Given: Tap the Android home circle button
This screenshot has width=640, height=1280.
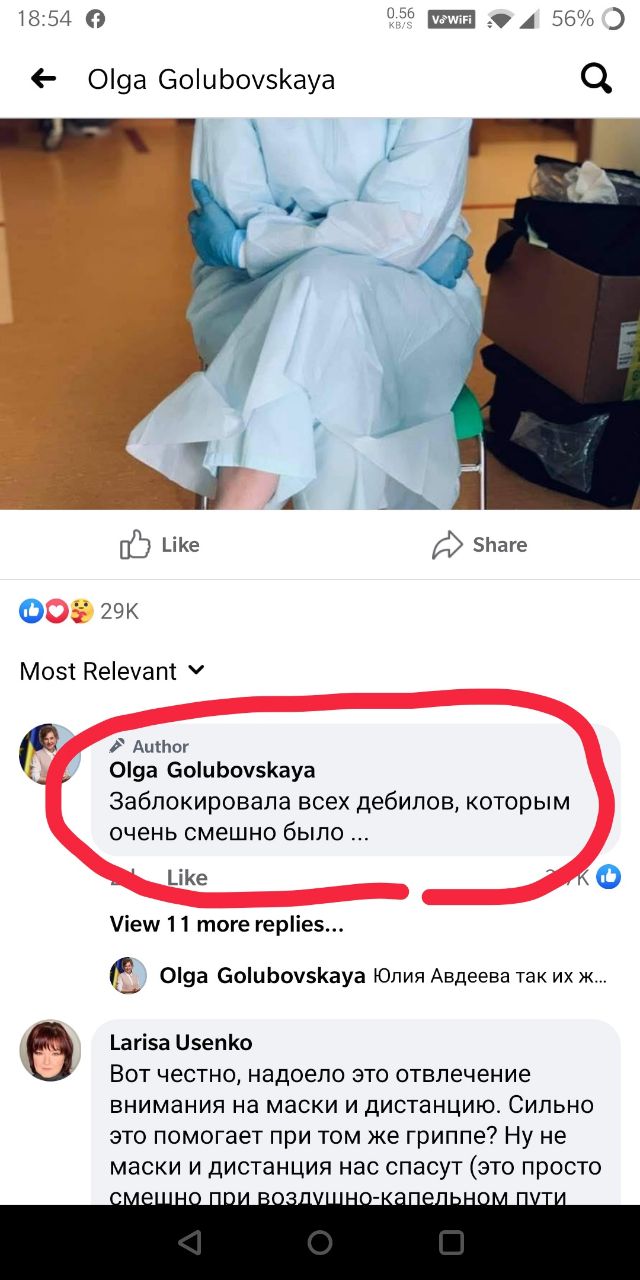Looking at the screenshot, I should click(320, 1242).
